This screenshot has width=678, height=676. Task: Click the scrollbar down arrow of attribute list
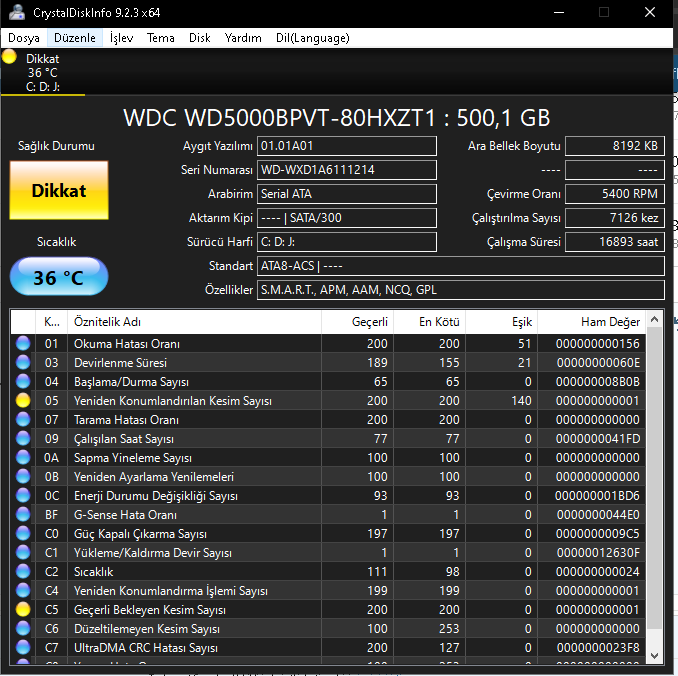point(654,656)
